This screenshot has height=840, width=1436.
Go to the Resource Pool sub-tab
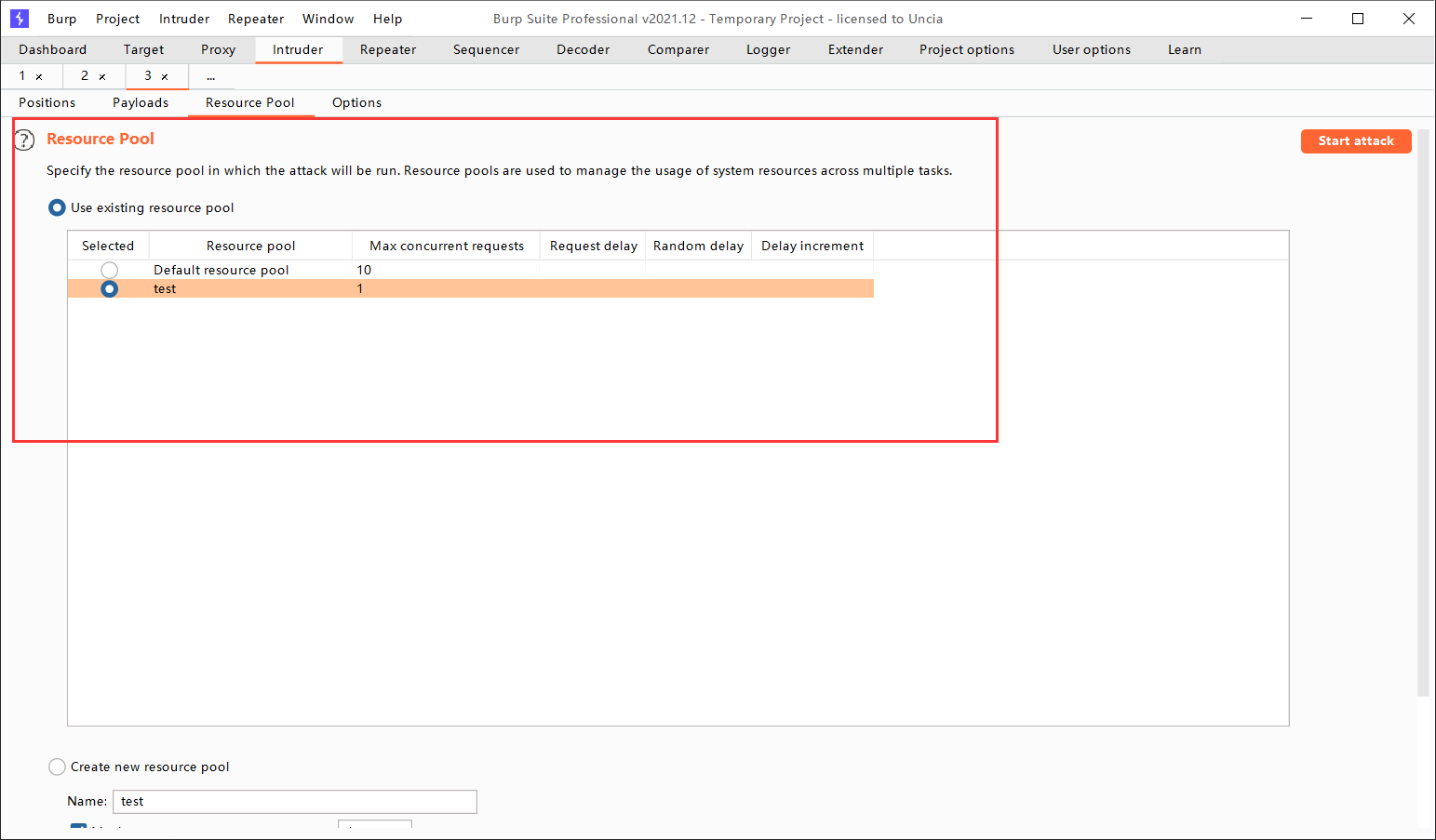[250, 103]
